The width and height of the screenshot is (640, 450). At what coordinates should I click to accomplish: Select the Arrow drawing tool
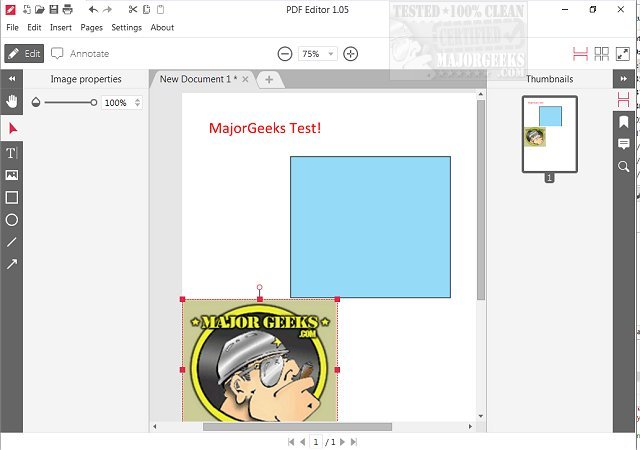(x=11, y=264)
